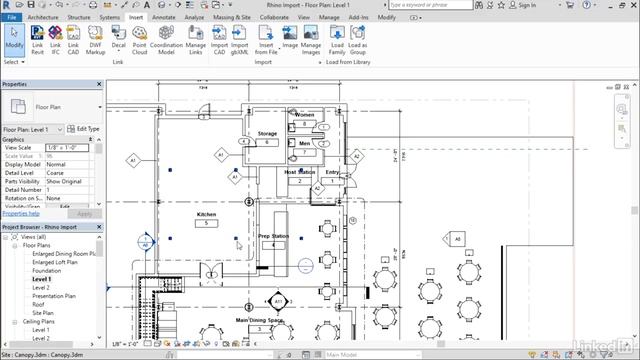
Task: Click Insert from File
Action: [x=266, y=40]
